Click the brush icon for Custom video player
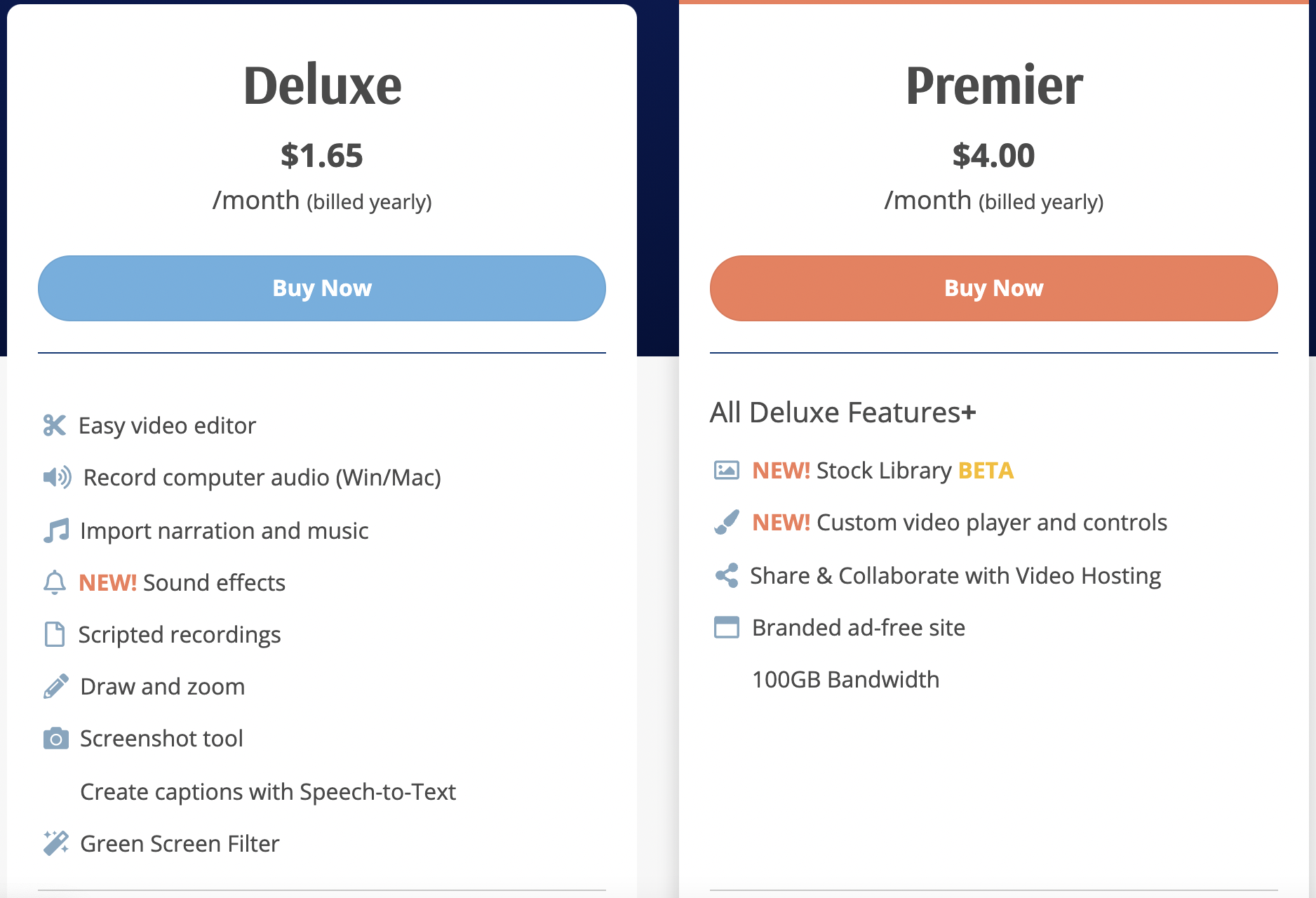 727,522
